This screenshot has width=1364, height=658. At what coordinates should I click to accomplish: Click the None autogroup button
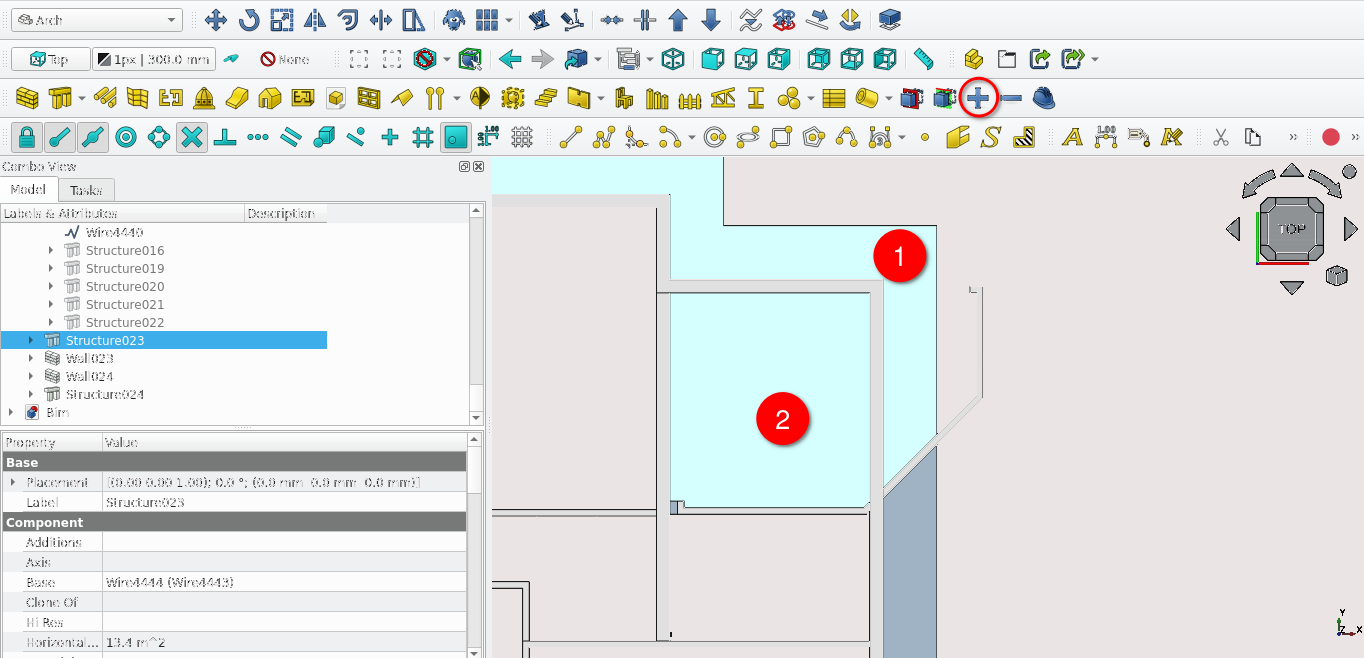tap(284, 60)
